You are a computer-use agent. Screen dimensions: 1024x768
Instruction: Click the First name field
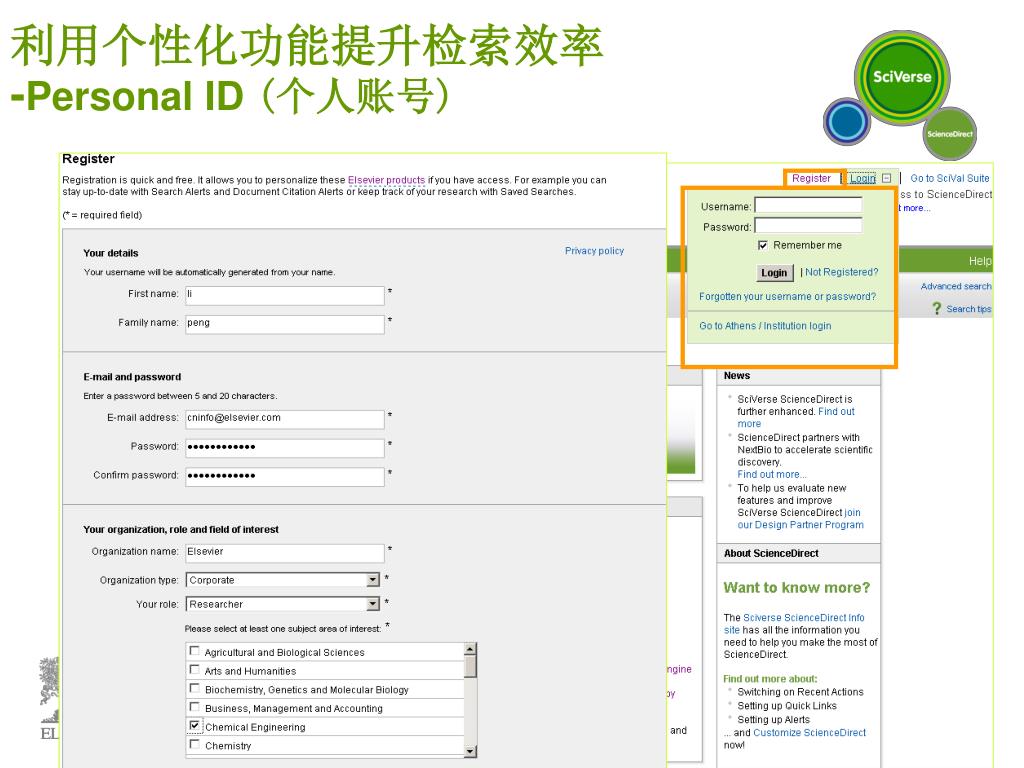285,295
